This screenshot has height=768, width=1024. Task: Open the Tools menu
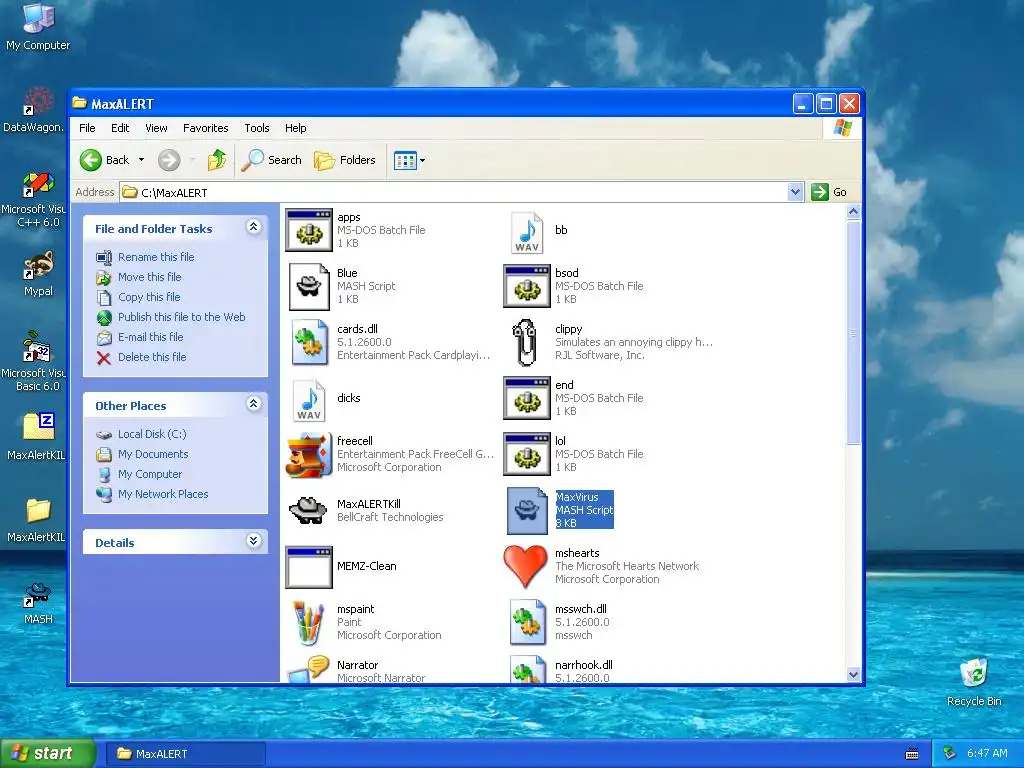point(257,128)
